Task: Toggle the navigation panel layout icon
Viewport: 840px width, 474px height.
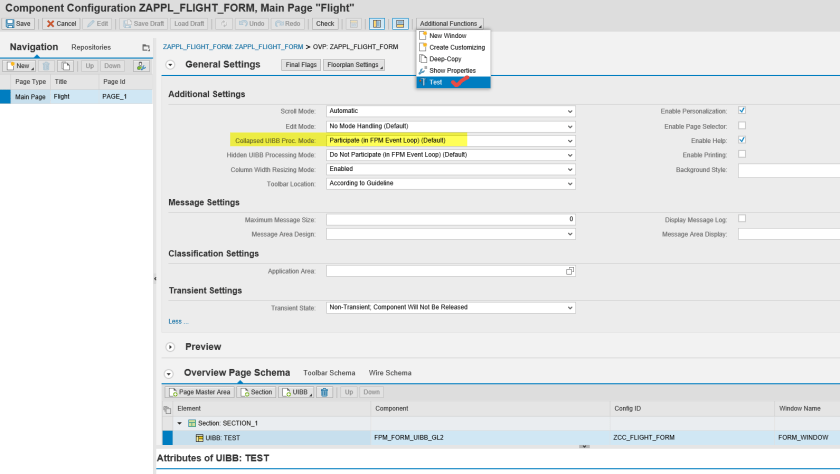Action: tap(377, 23)
